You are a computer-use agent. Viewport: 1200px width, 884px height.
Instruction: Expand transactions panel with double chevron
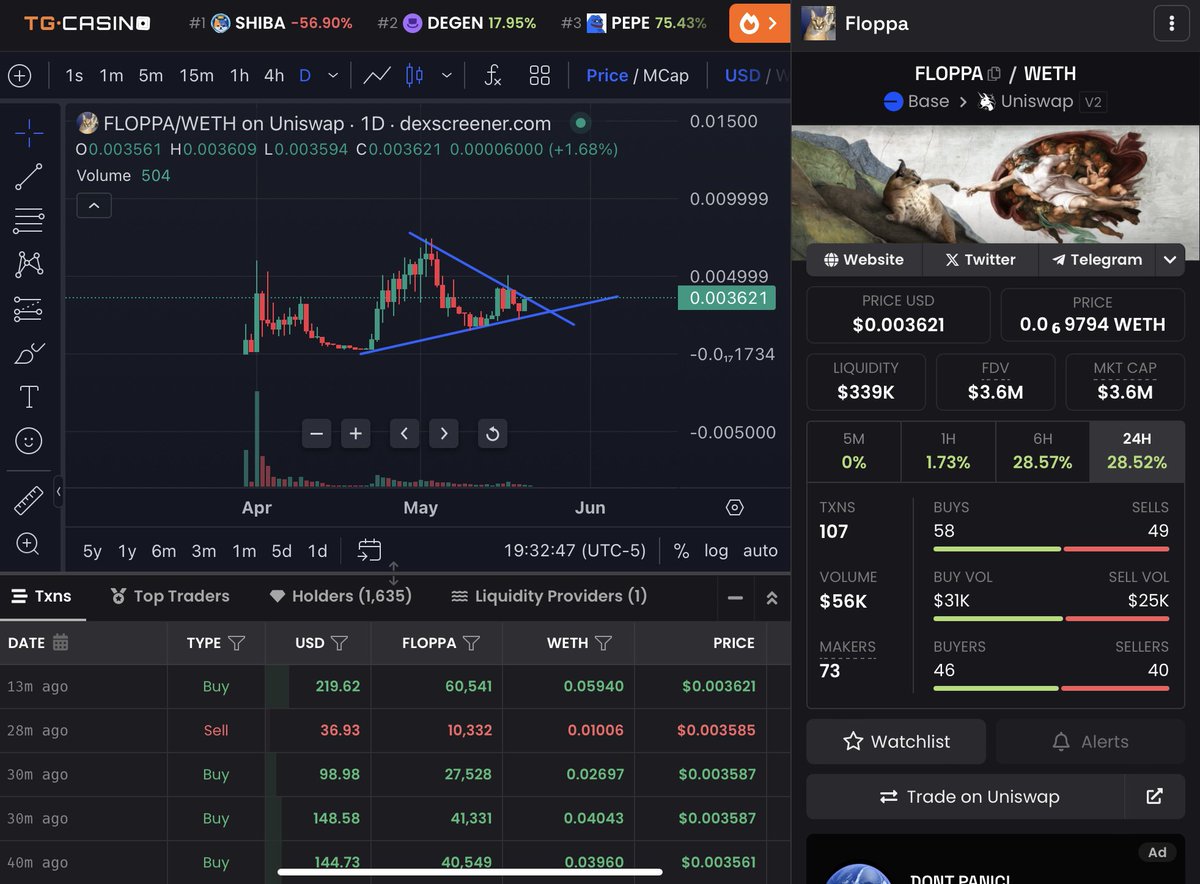point(771,598)
